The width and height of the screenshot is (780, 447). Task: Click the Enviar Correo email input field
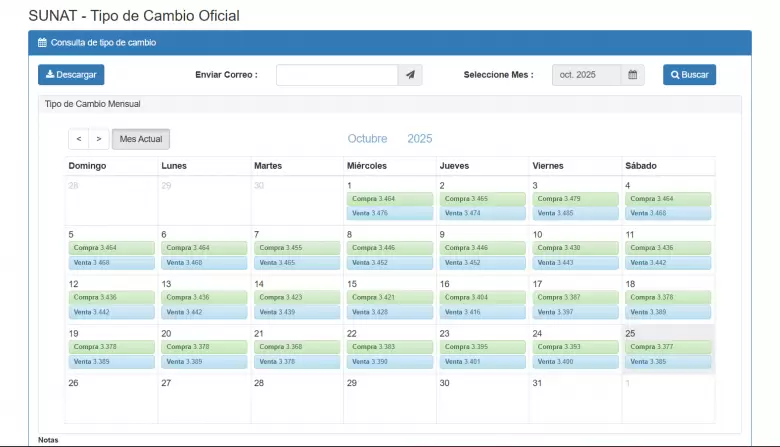pos(337,75)
